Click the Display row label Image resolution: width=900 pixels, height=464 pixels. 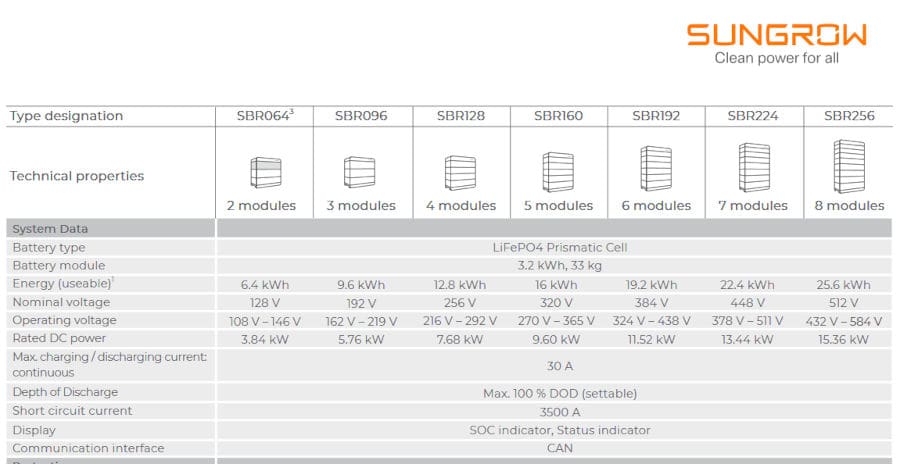pyautogui.click(x=34, y=430)
